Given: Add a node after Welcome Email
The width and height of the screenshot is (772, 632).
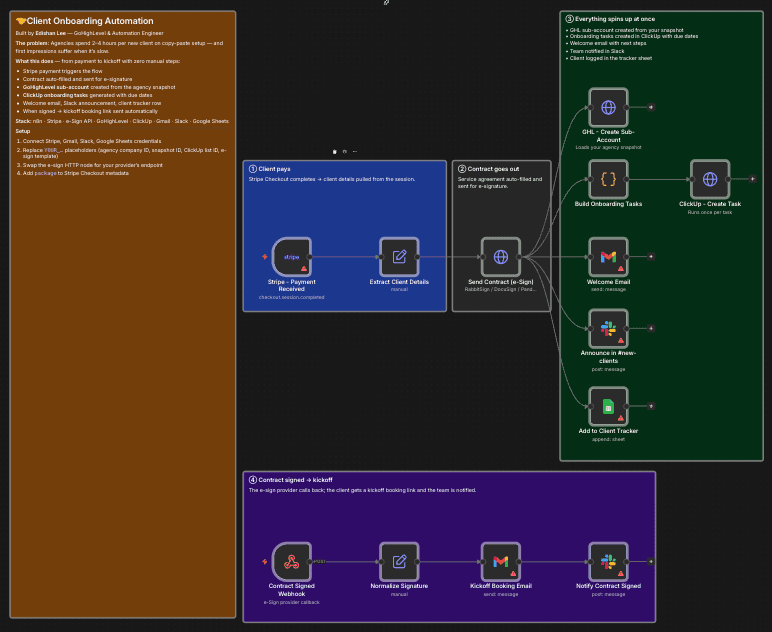Looking at the screenshot, I should tap(651, 256).
